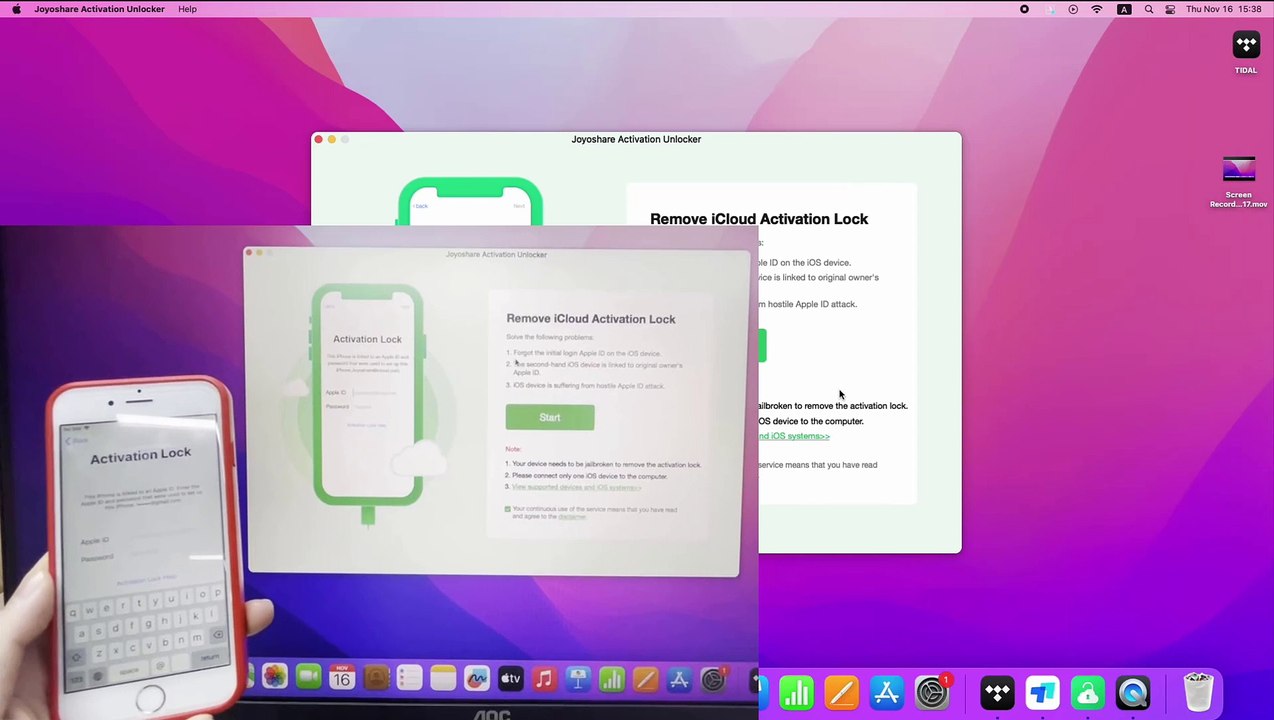The width and height of the screenshot is (1274, 720).
Task: Open the blue T app in the Dock
Action: pyautogui.click(x=1042, y=692)
